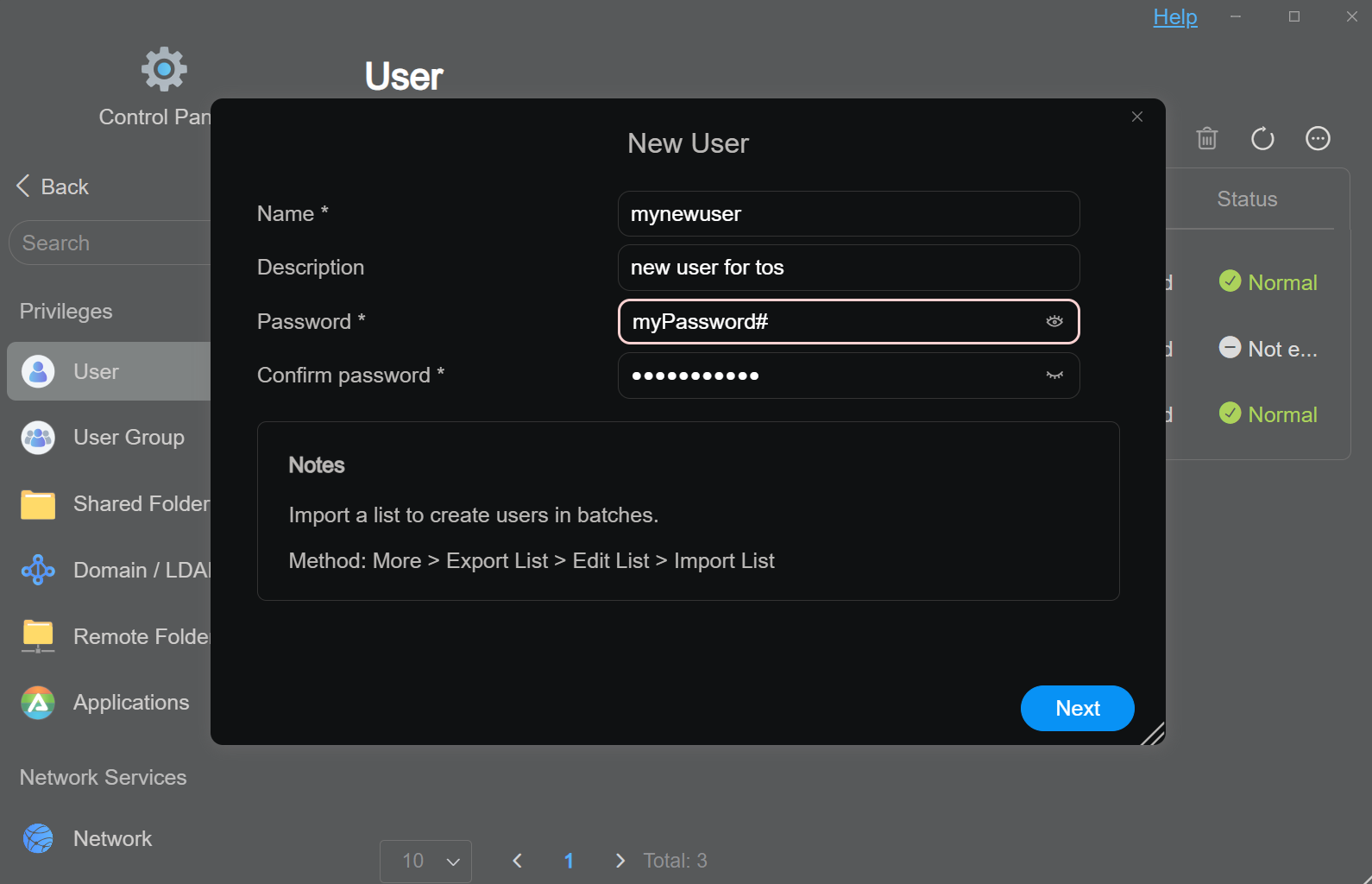Focus the sidebar Search field
This screenshot has width=1372, height=884.
point(110,243)
